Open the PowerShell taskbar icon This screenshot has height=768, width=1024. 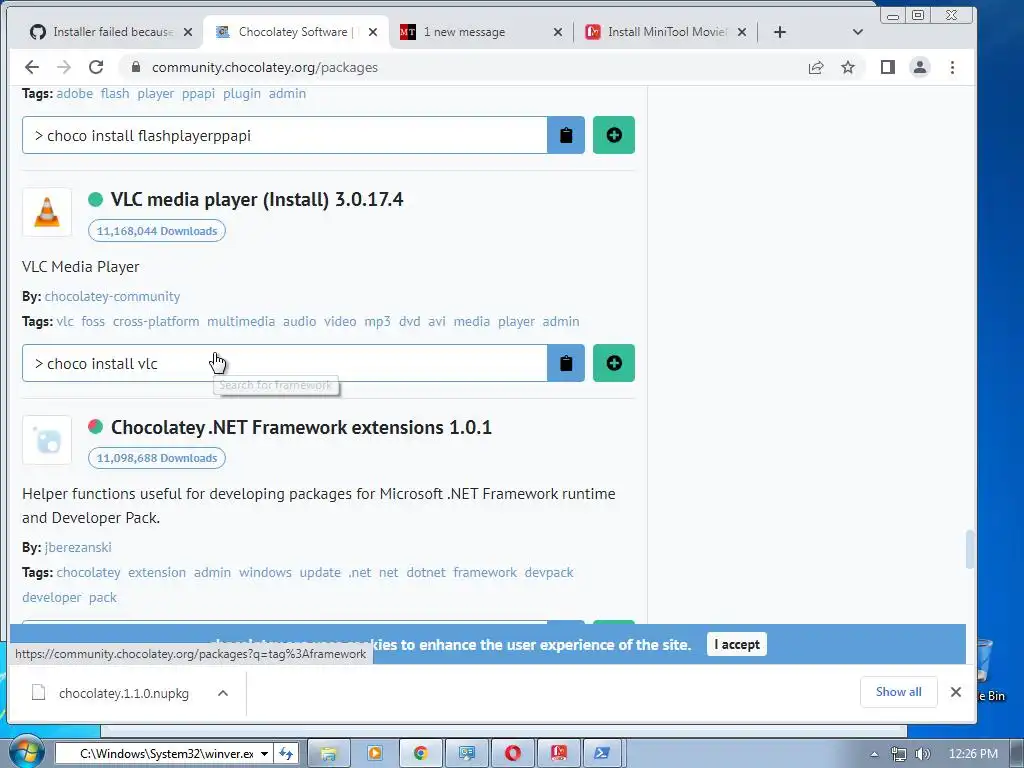coord(603,754)
